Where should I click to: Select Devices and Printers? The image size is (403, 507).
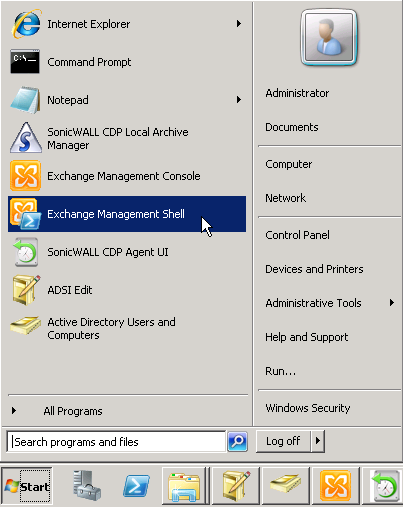pos(314,269)
